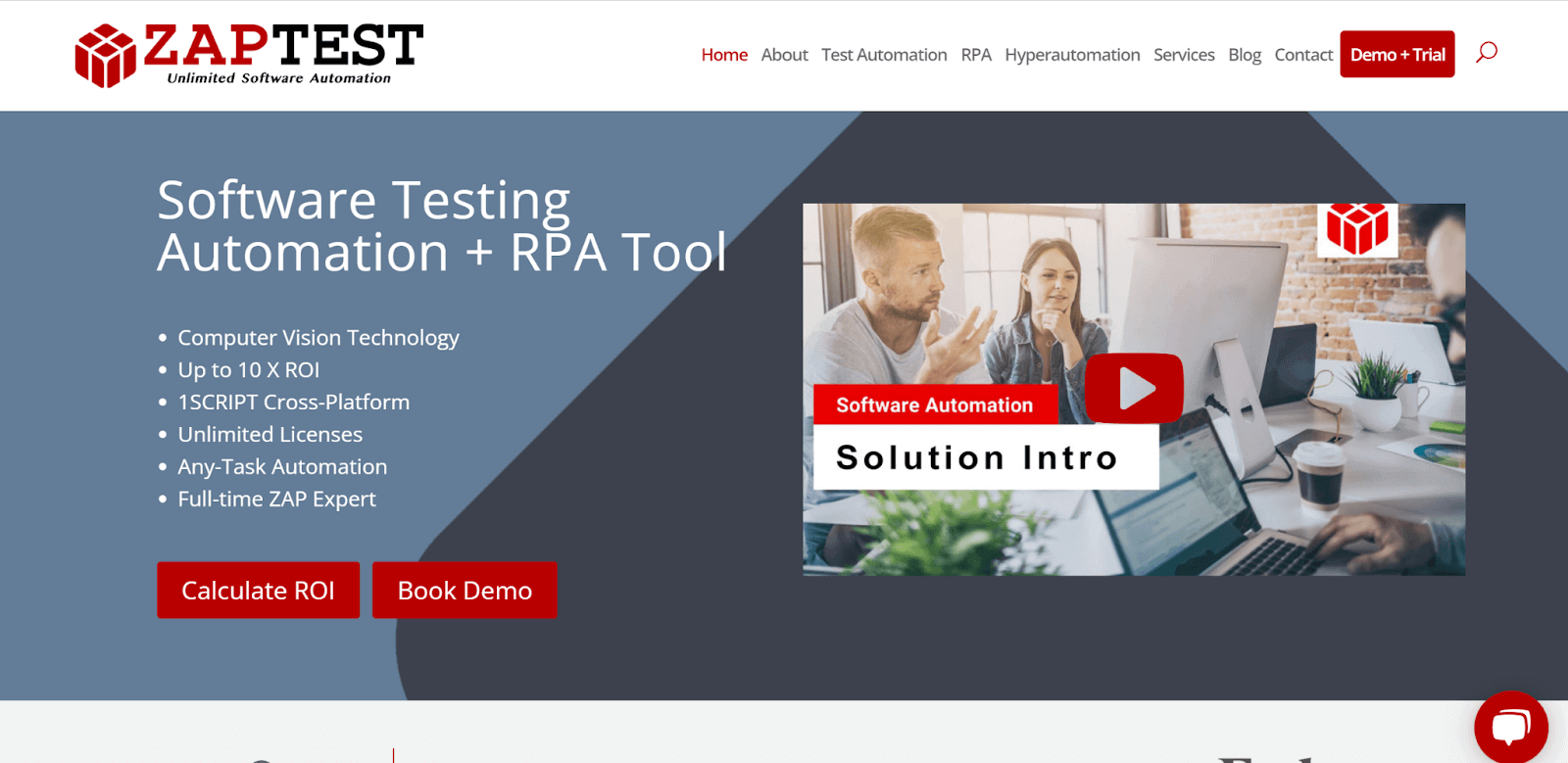Click the Calculate ROI button

click(258, 590)
